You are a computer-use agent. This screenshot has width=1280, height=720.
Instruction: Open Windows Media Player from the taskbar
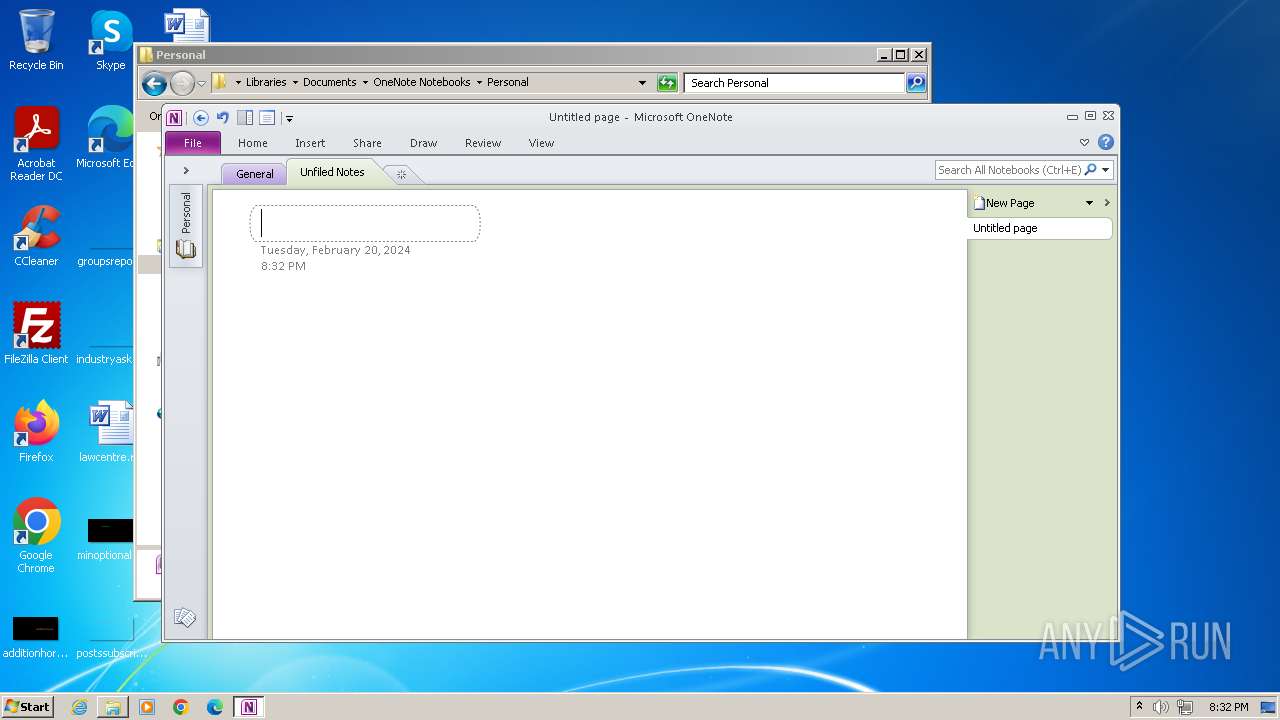click(147, 707)
